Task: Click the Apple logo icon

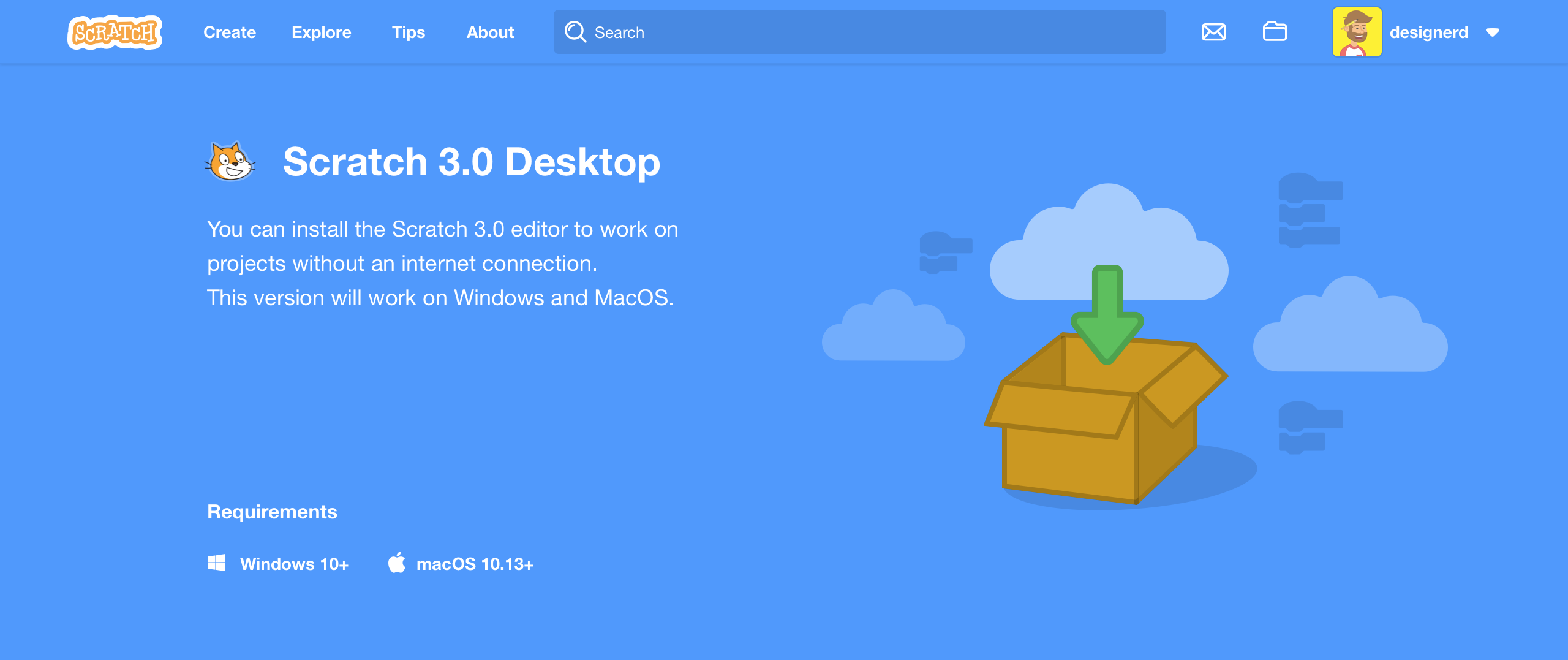Action: point(397,562)
